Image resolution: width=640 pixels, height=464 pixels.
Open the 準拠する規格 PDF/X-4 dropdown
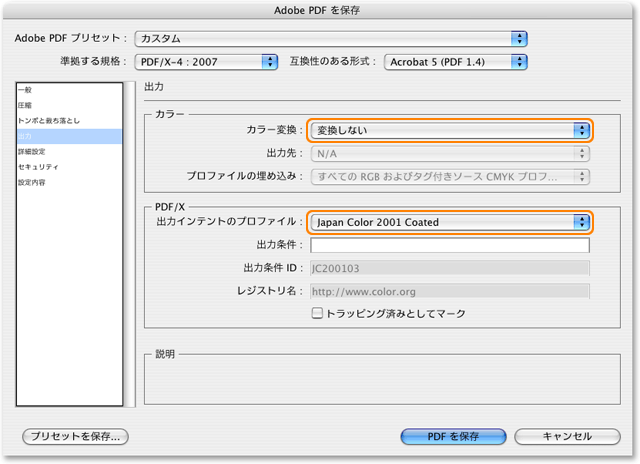tap(207, 62)
